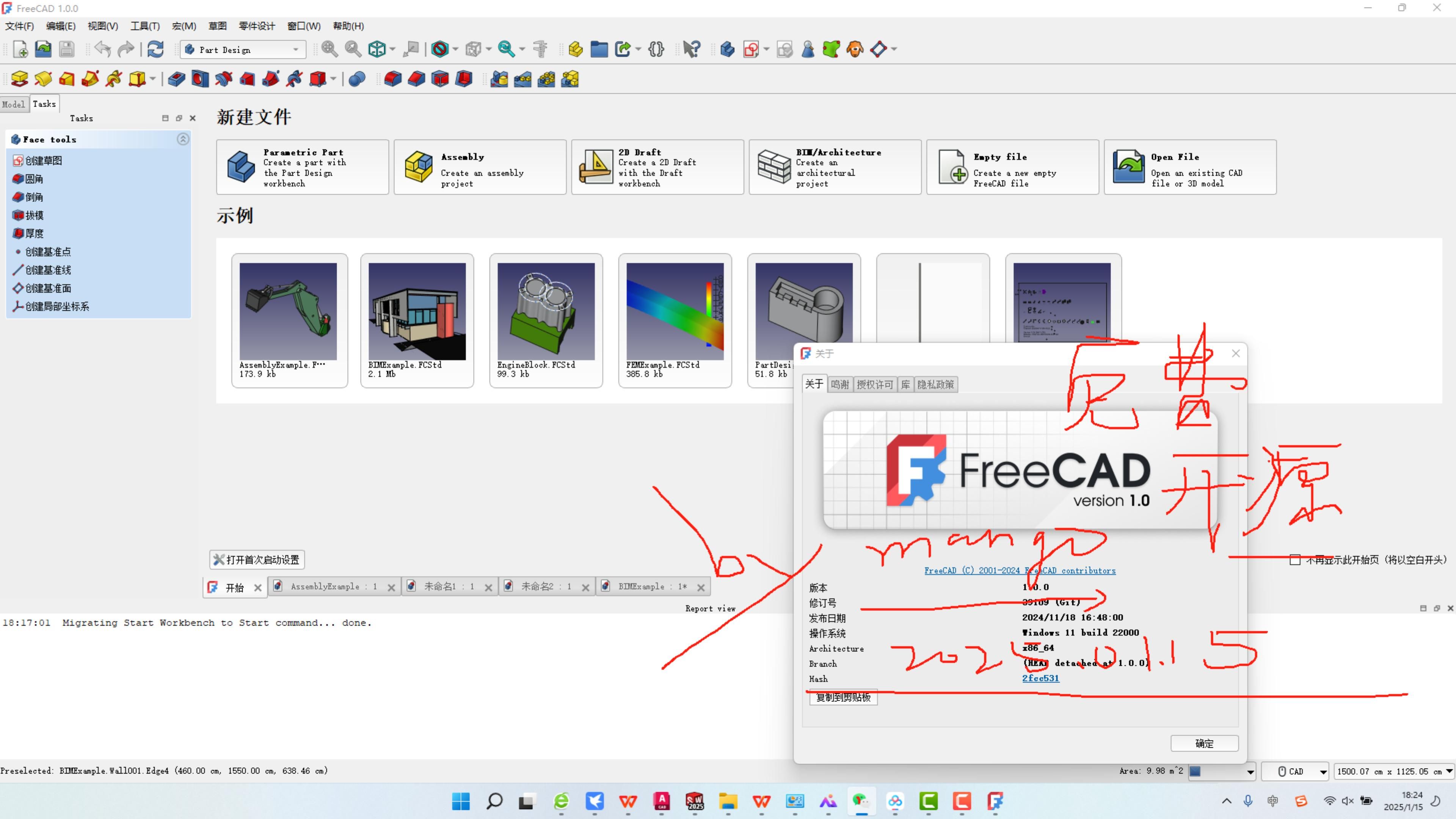Switch to the AssemblyExample document tab
This screenshot has height=819, width=1456.
(334, 587)
